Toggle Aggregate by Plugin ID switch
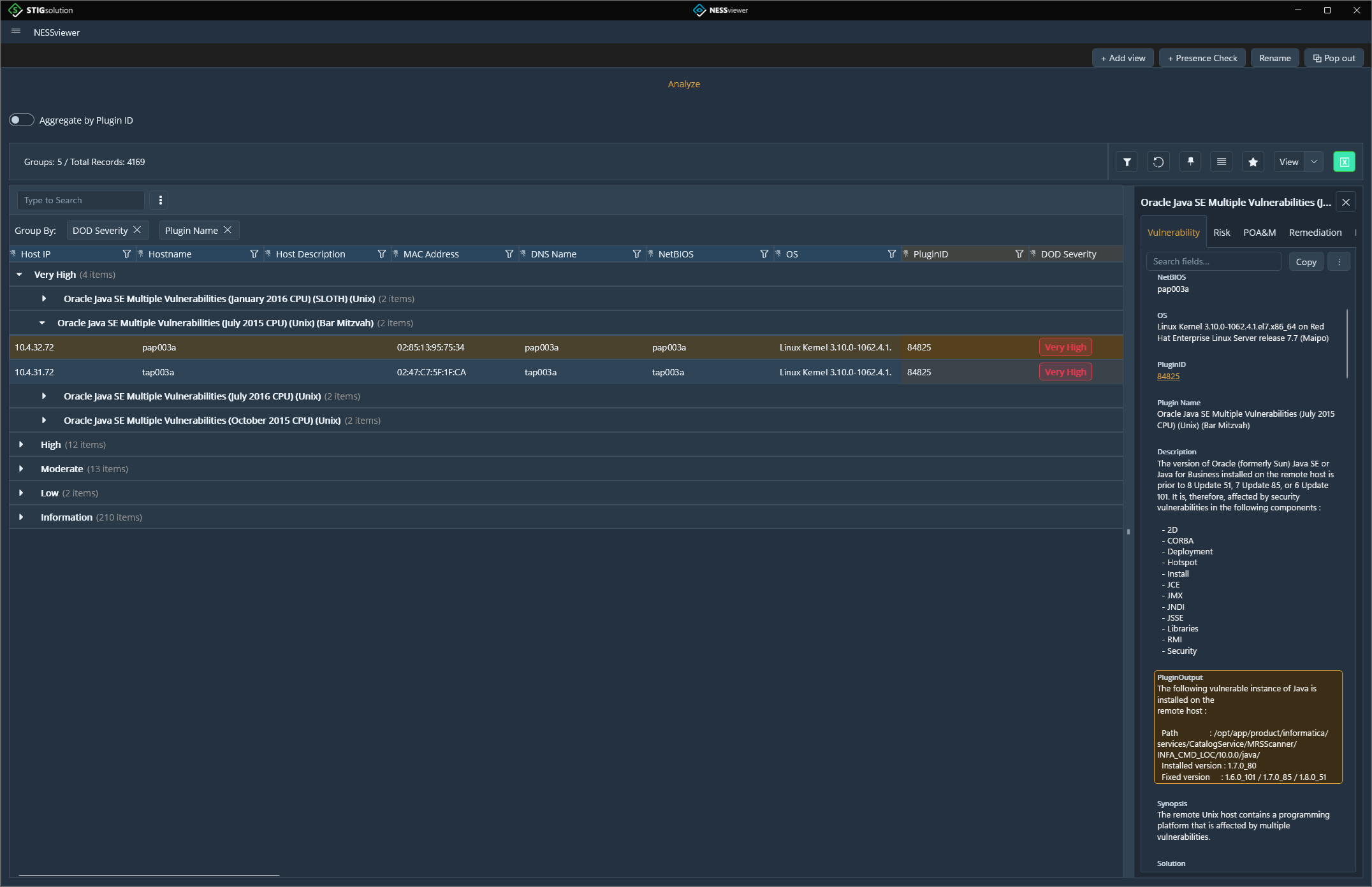The image size is (1372, 887). 22,120
